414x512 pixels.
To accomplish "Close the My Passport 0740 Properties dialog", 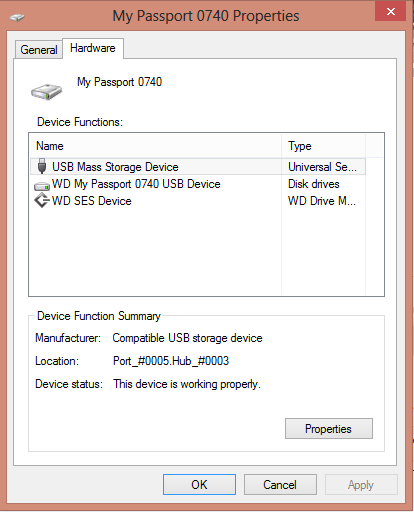I will tap(391, 12).
